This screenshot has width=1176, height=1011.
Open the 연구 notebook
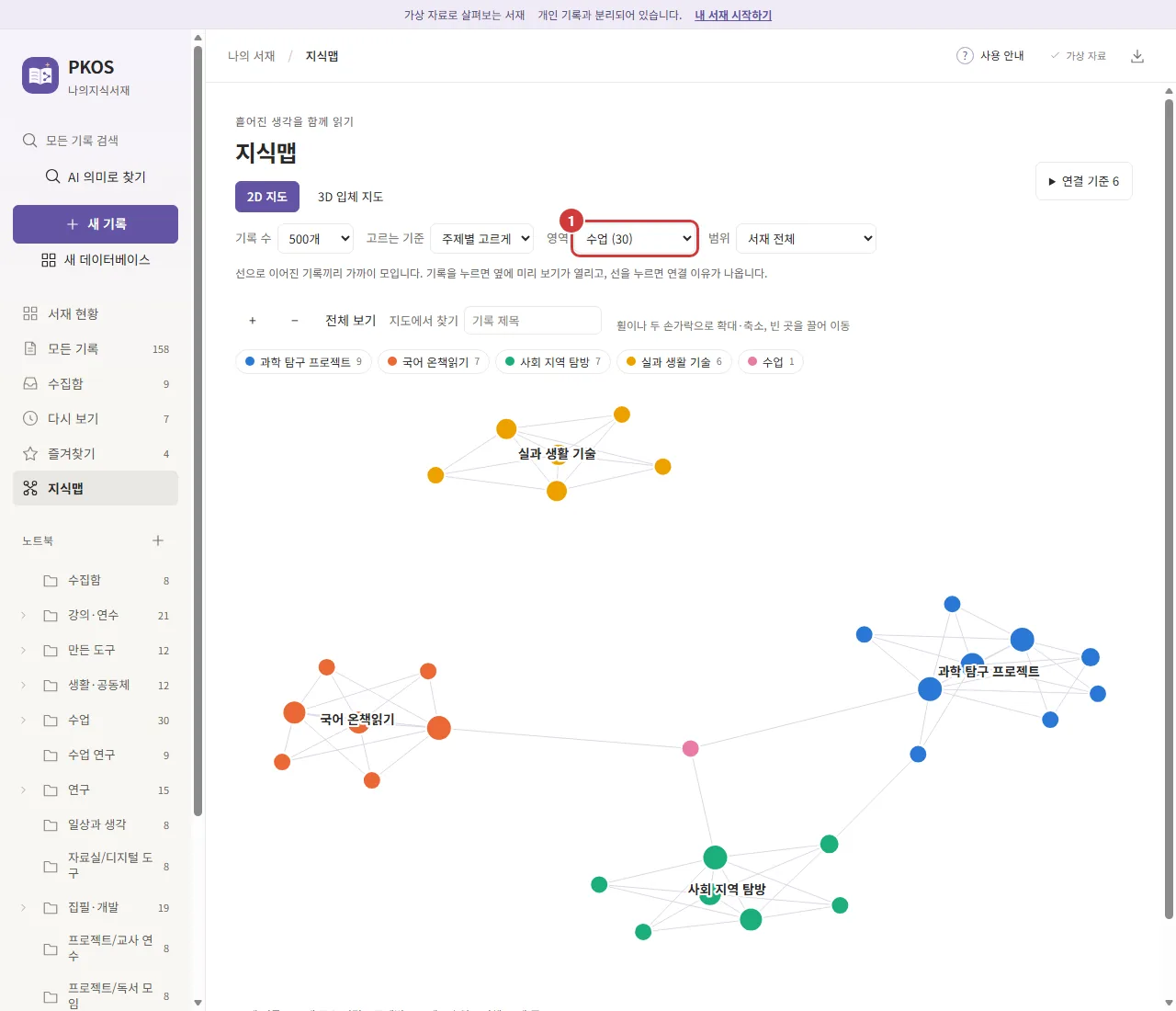coord(96,790)
